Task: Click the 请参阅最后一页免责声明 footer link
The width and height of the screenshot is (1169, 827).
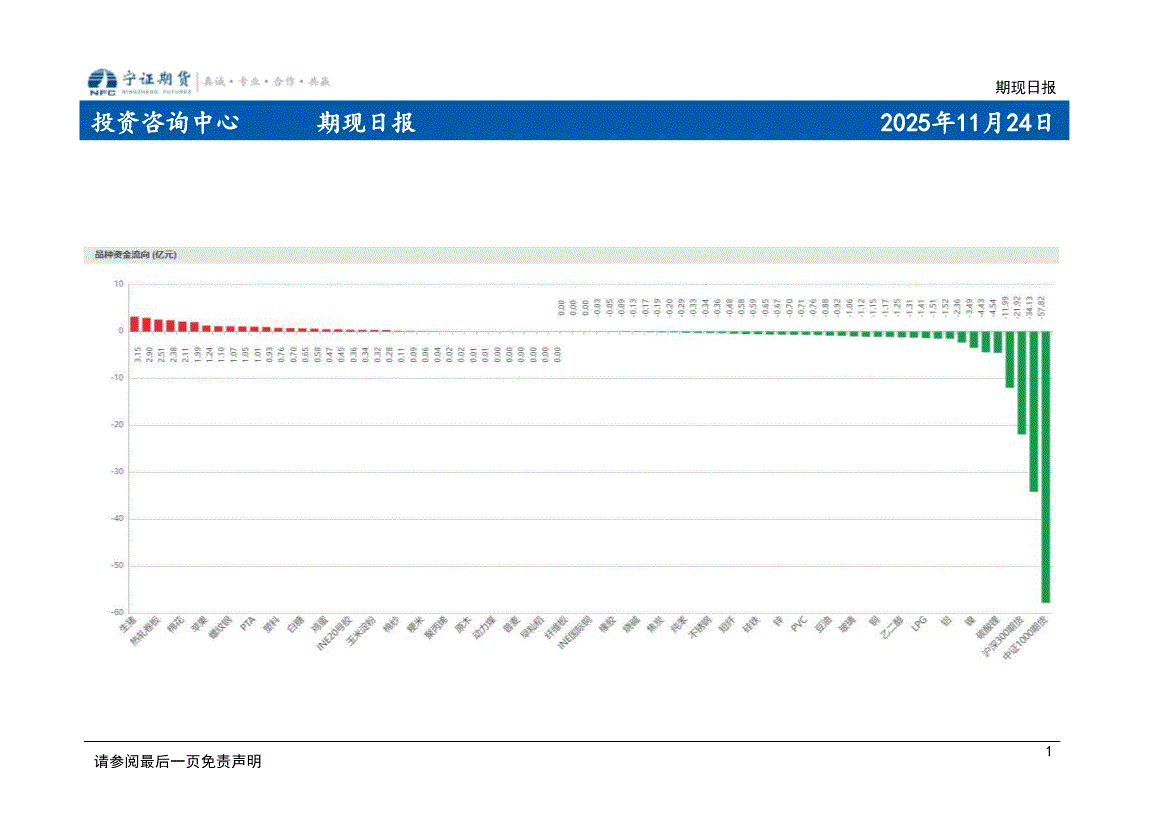Action: click(x=177, y=761)
